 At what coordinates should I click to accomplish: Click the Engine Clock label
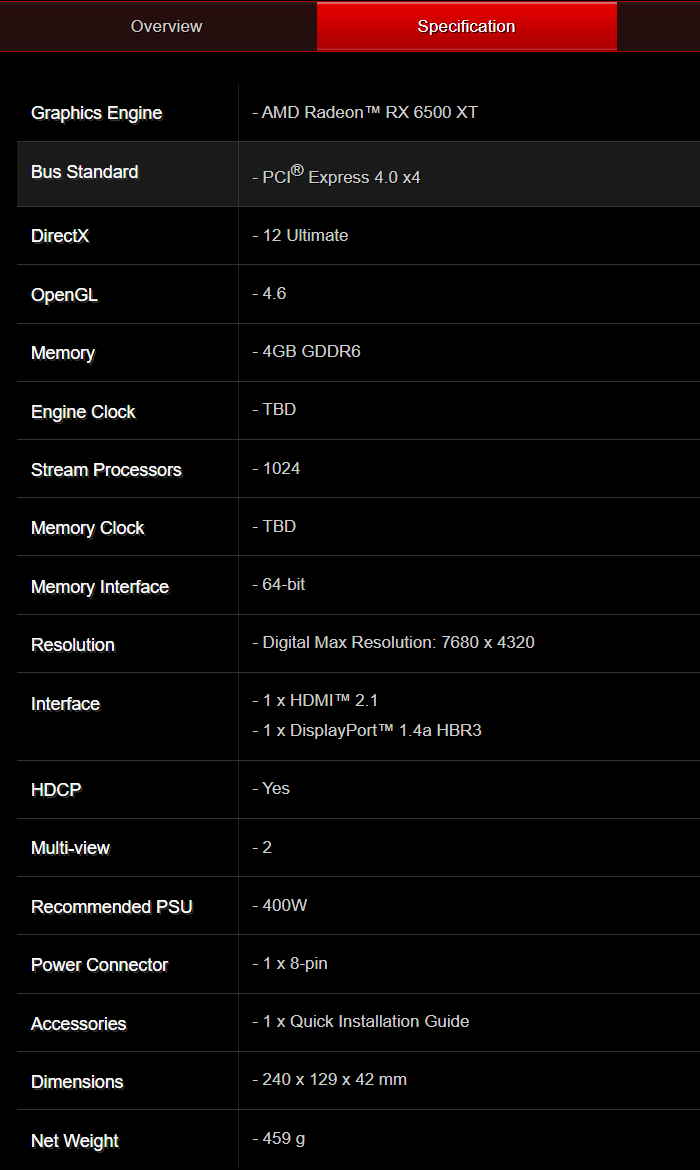point(83,412)
